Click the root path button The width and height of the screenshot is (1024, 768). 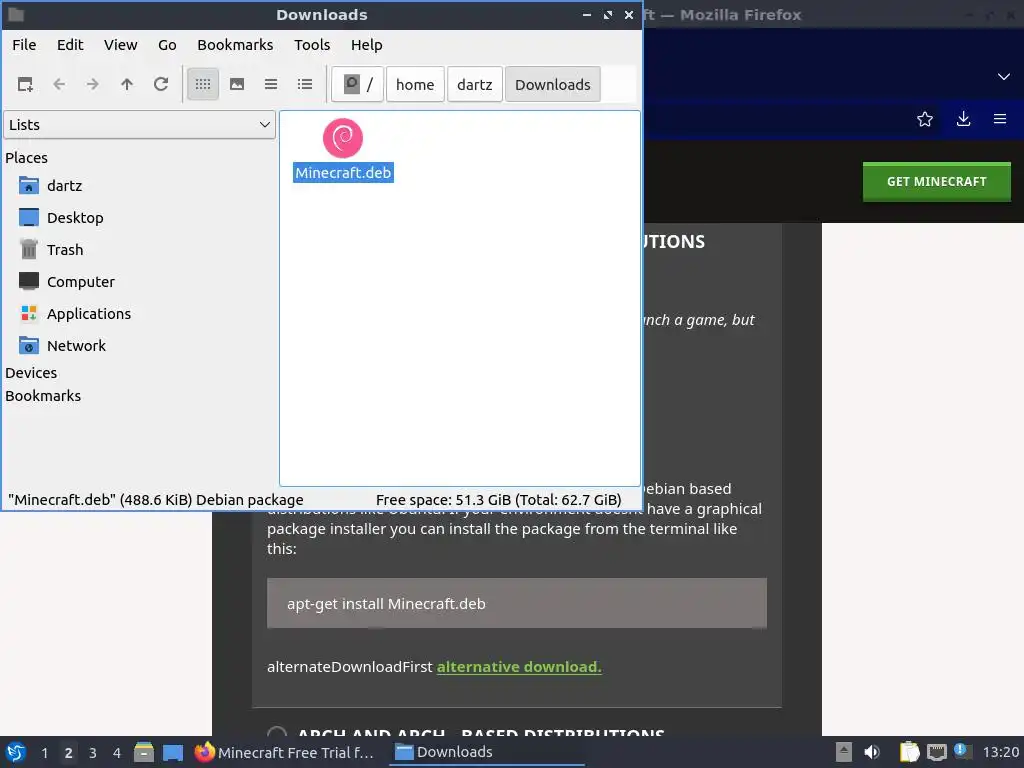click(357, 84)
